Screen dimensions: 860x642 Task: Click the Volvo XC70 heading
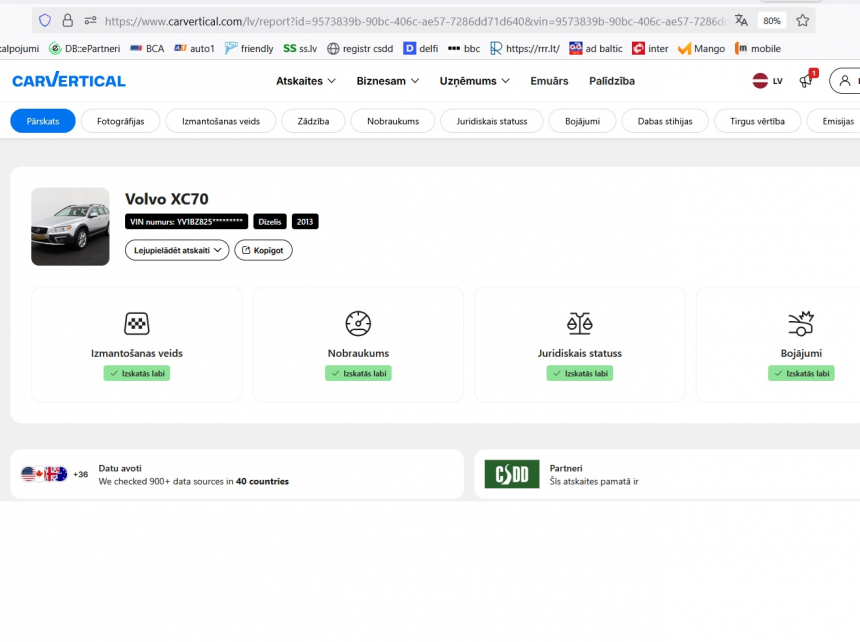(167, 199)
